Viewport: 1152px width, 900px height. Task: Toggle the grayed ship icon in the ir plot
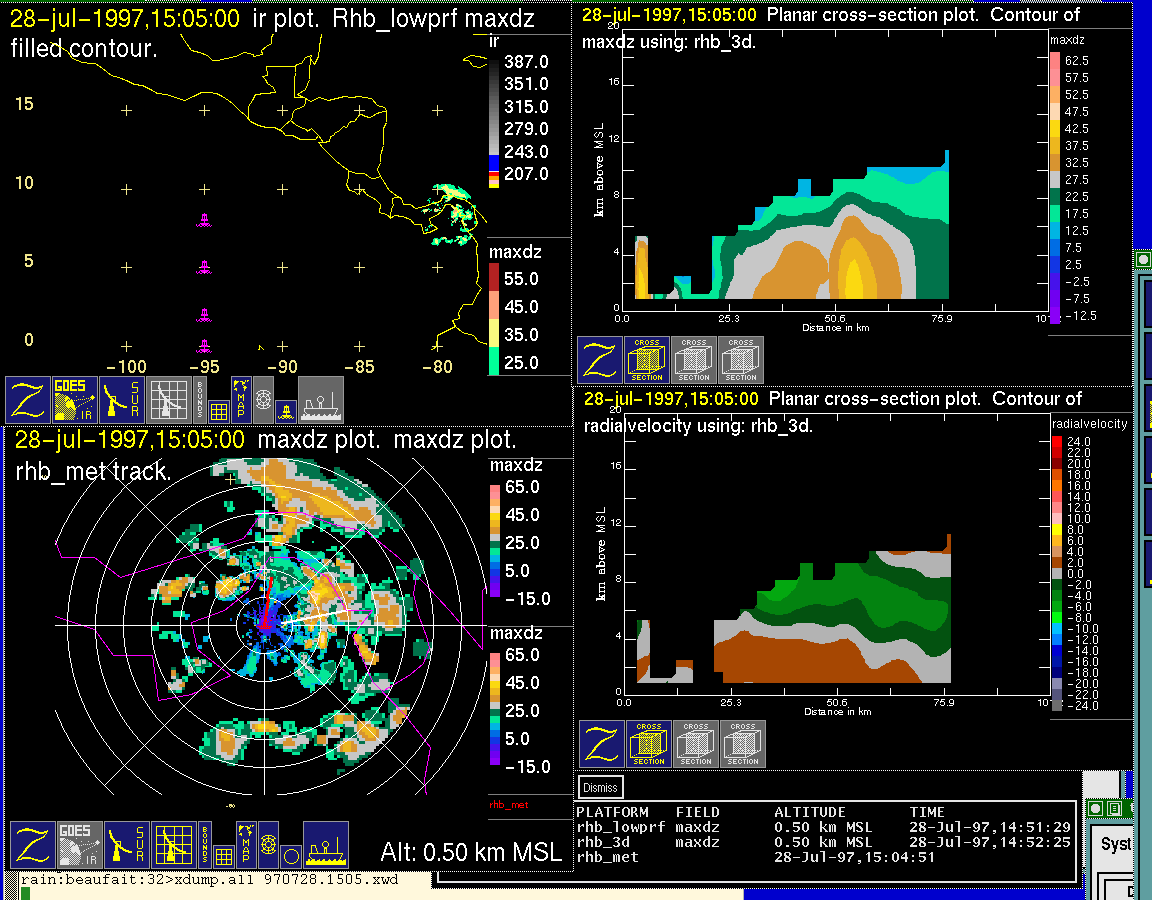pos(321,400)
